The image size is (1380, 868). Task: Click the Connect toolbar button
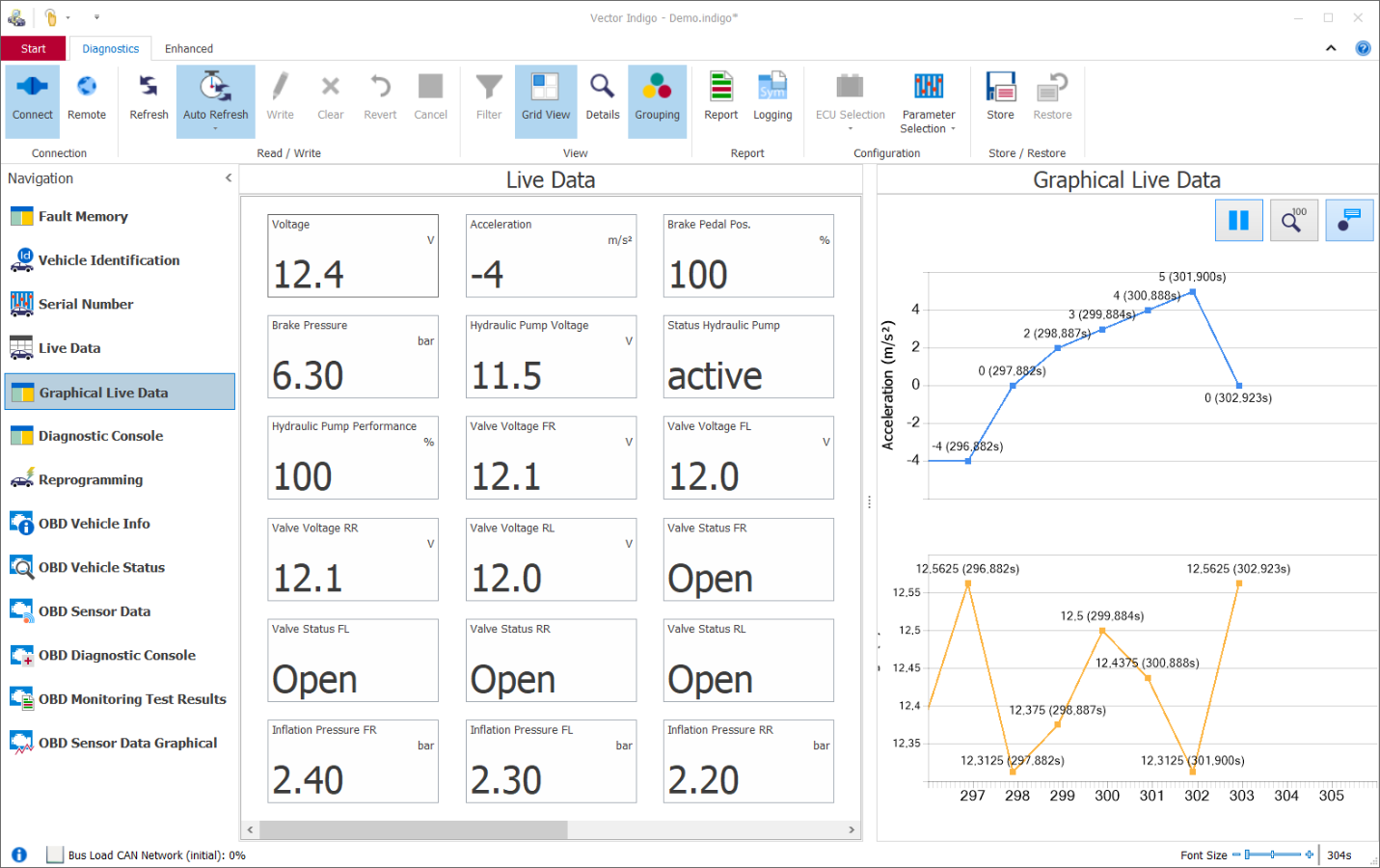[32, 100]
